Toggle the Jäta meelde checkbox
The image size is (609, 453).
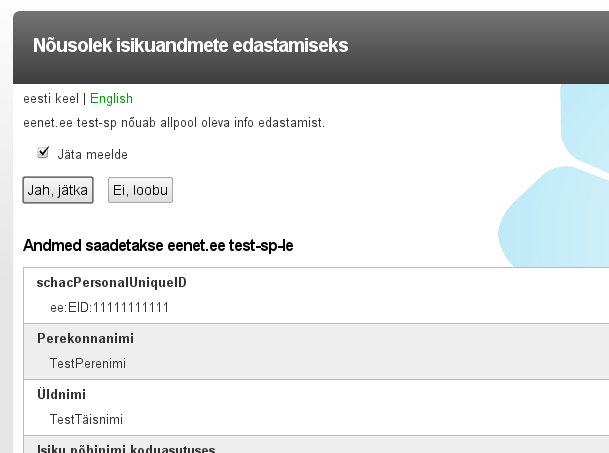point(43,153)
